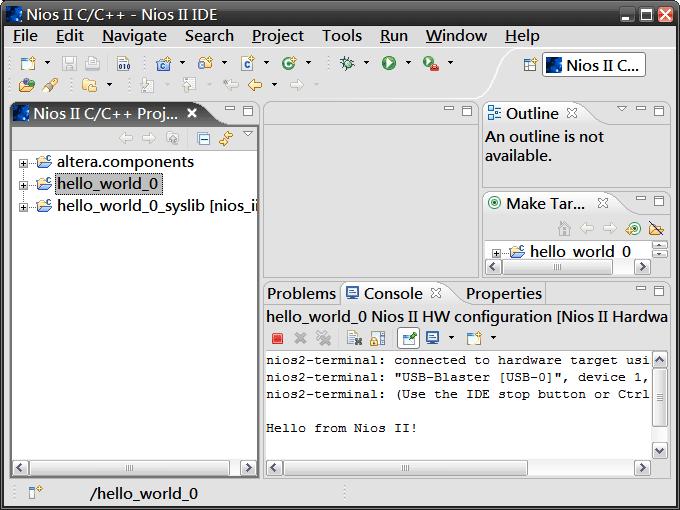Select the Nios II C/C++ perspective button
The image size is (680, 510).
coord(594,65)
